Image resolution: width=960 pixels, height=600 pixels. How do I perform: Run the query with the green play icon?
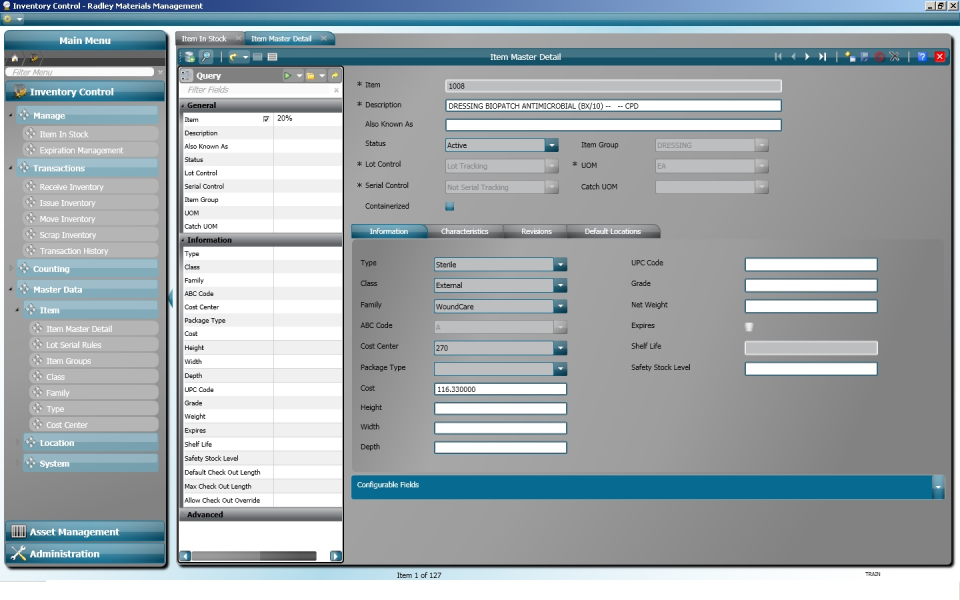click(287, 76)
